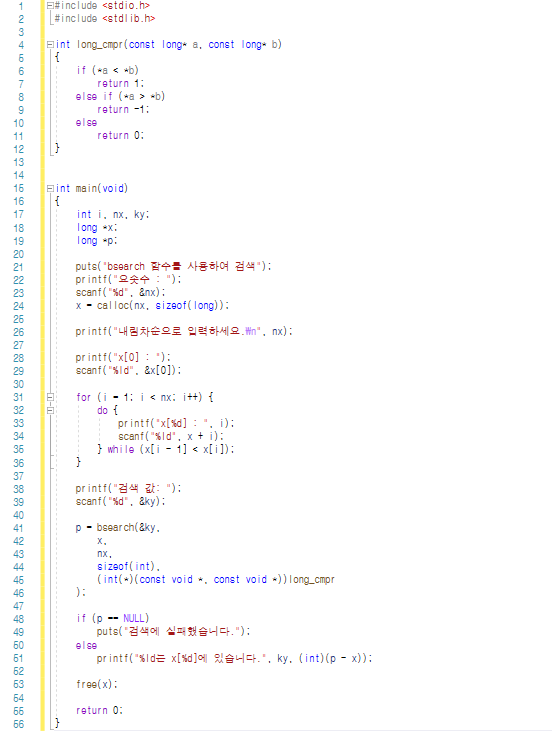Collapse the main function fold marker
This screenshot has height=731, width=552.
(50, 188)
